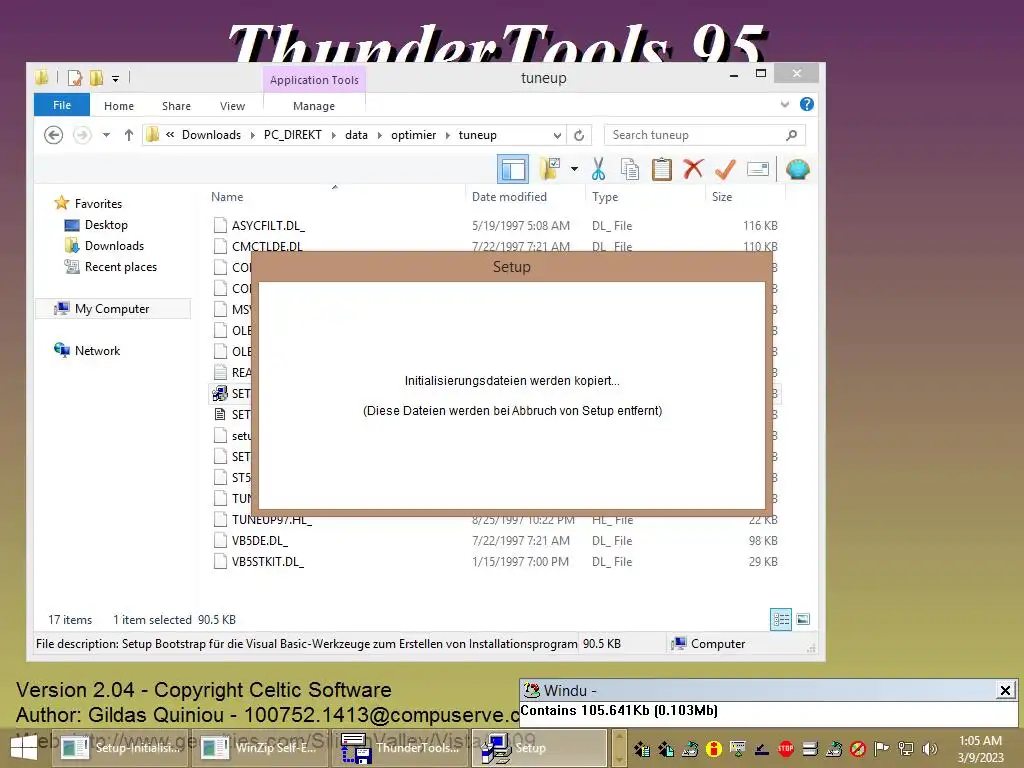Image resolution: width=1024 pixels, height=768 pixels.
Task: Open Recent places in the navigation pane
Action: point(121,266)
